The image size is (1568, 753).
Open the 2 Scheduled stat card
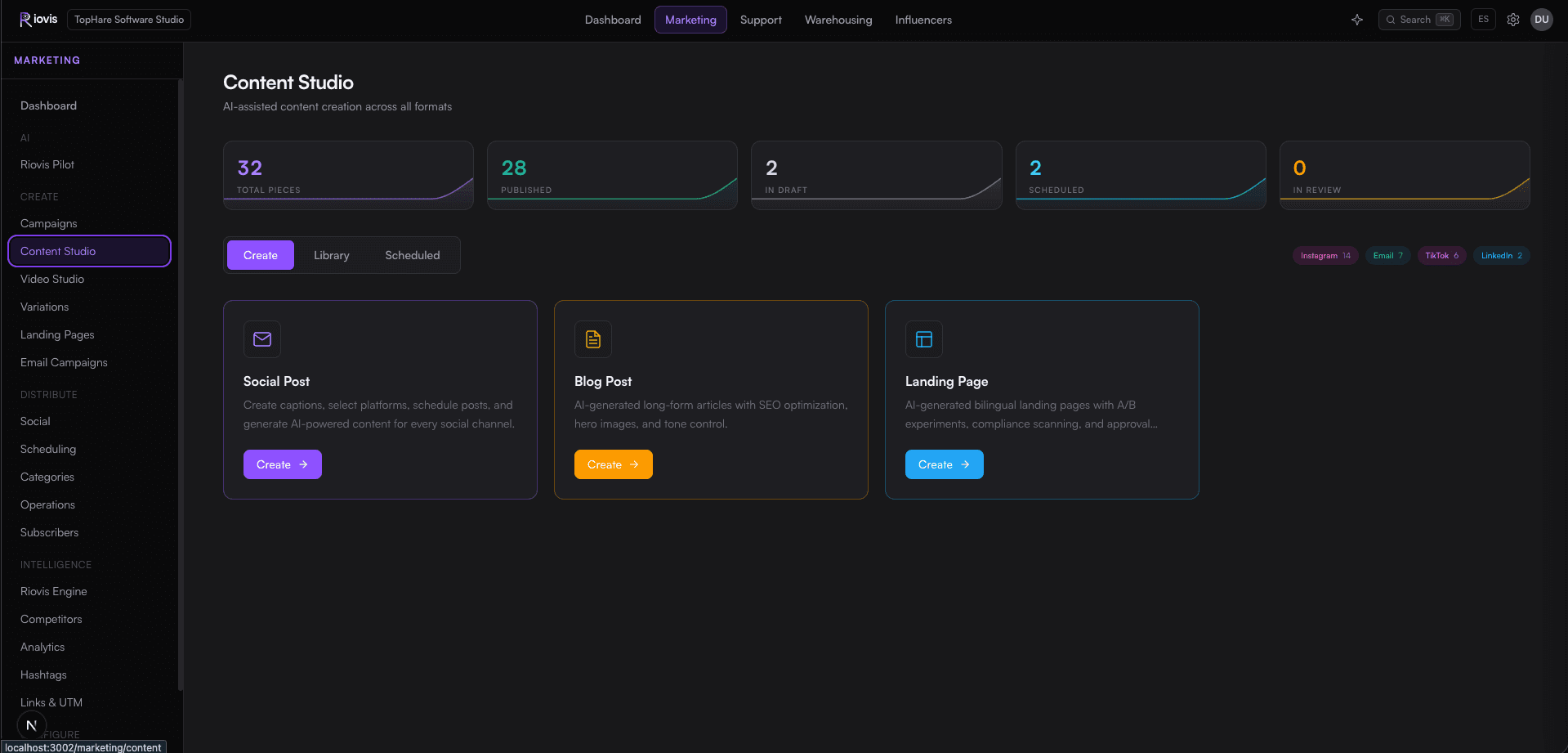point(1141,175)
